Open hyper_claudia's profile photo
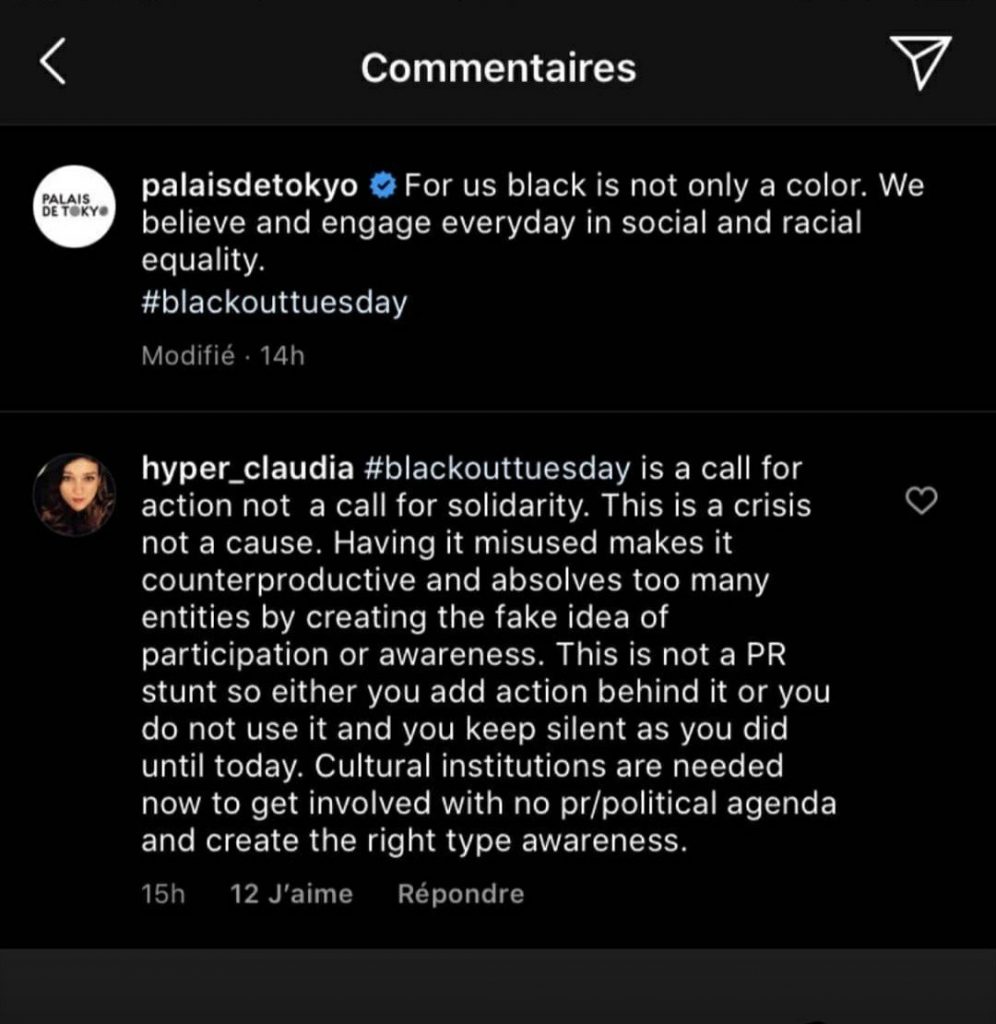 75,495
